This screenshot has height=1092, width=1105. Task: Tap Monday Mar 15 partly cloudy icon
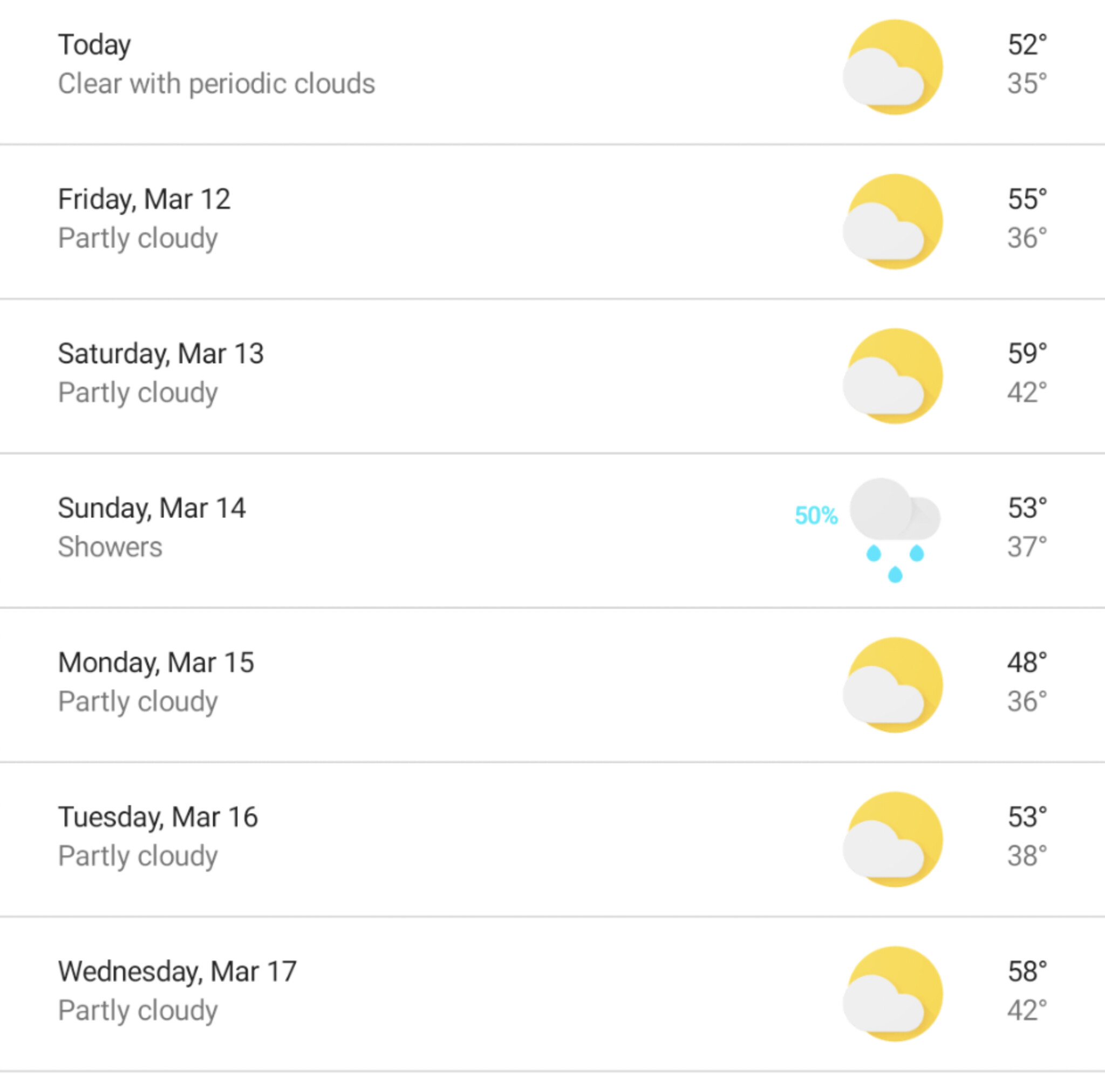(x=893, y=685)
